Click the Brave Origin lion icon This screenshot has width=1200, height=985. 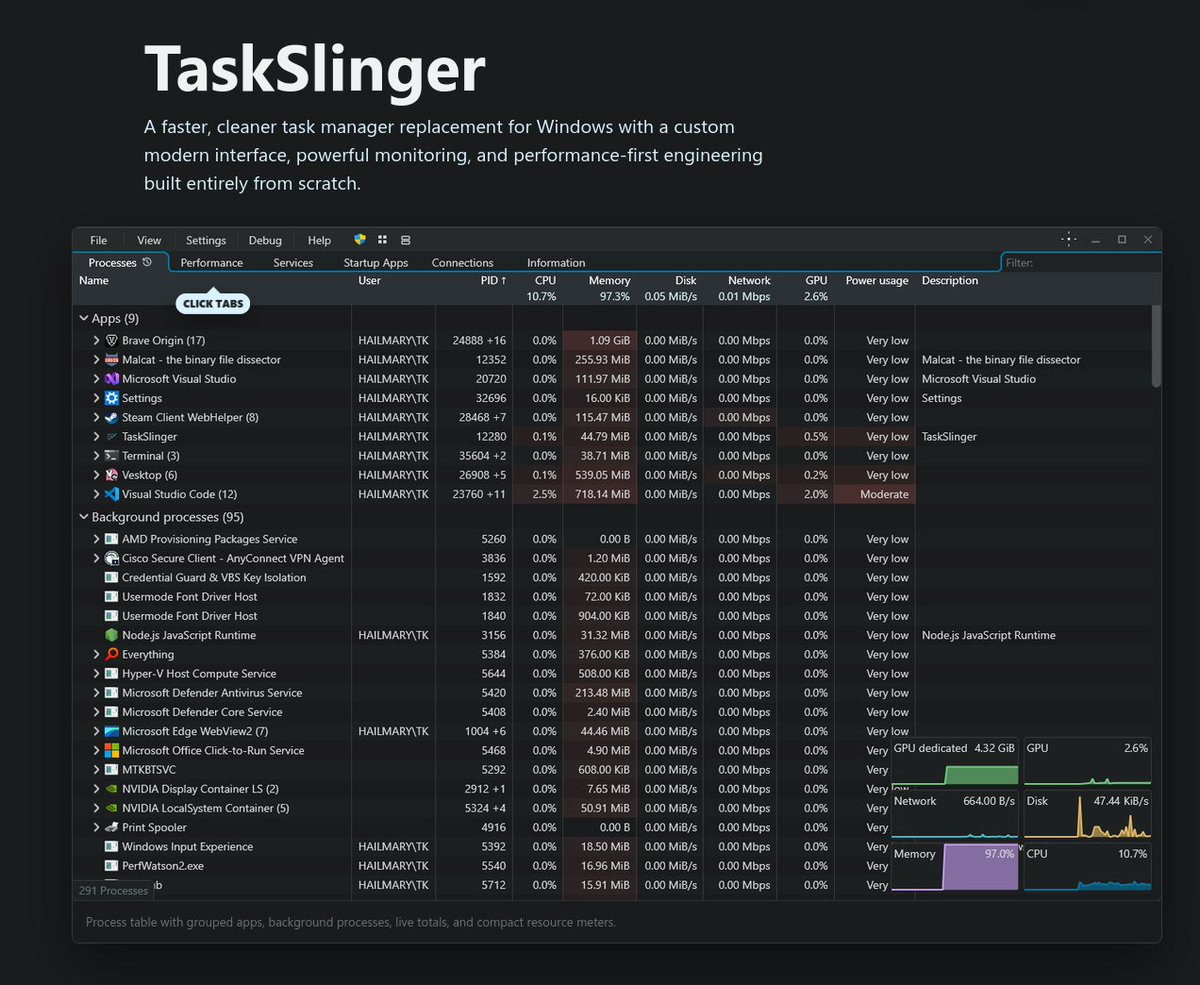(x=112, y=340)
